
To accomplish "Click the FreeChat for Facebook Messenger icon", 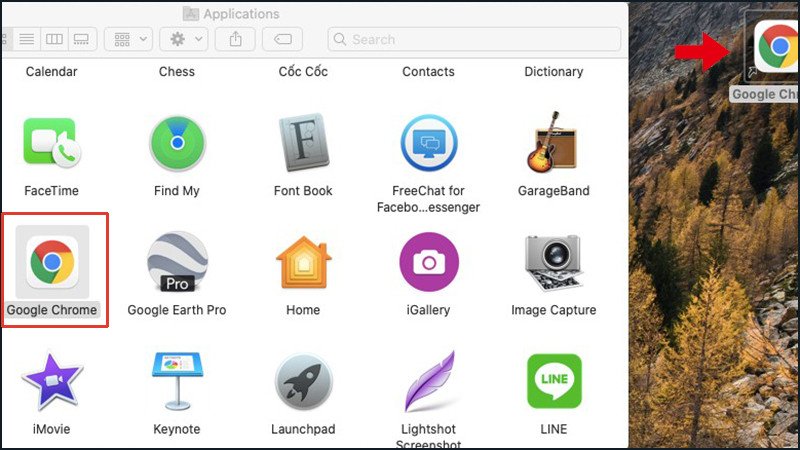I will pos(429,143).
